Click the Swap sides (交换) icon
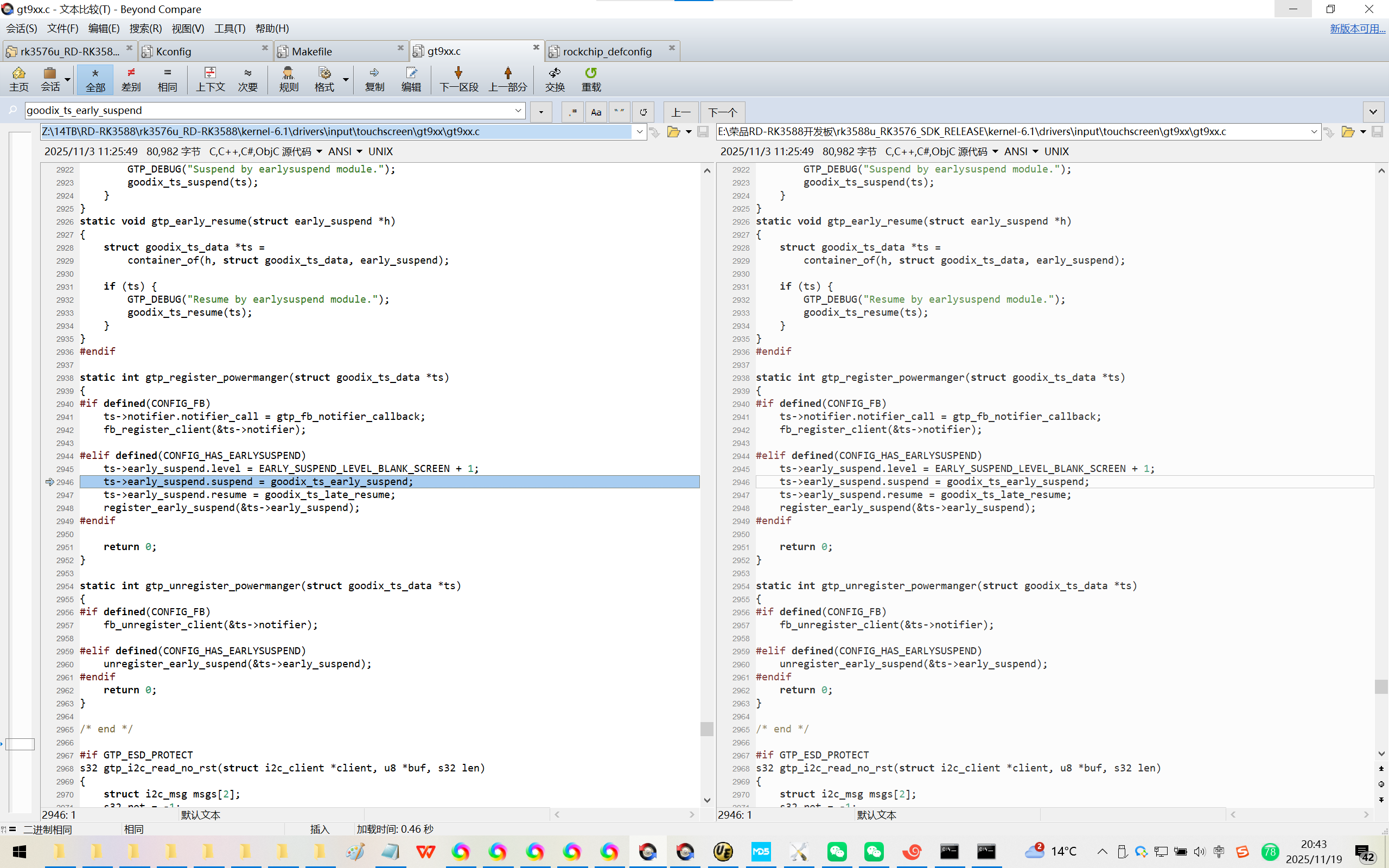Screen dimensions: 1389x868 click(555, 79)
